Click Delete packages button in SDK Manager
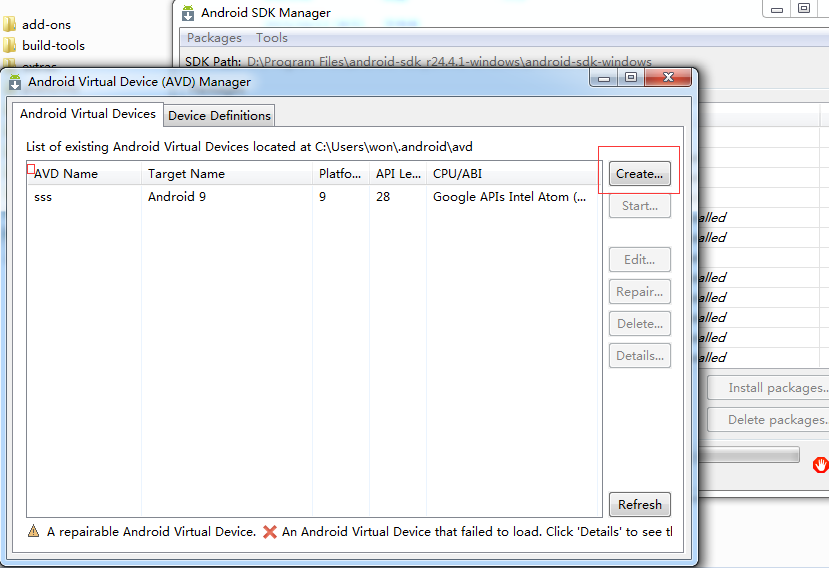 (x=768, y=420)
